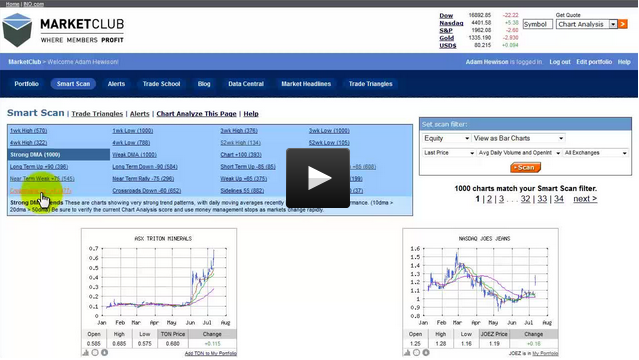The width and height of the screenshot is (639, 360).
Task: Play the video with the center play button
Action: pyautogui.click(x=318, y=178)
